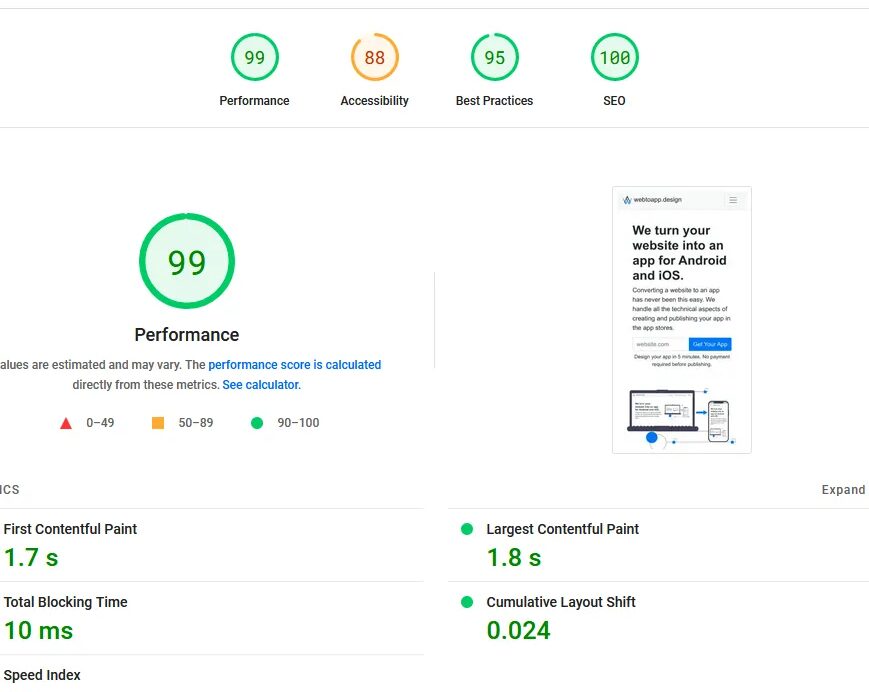Open the webtoapp.design page screenshot thumbnail

pyautogui.click(x=682, y=320)
